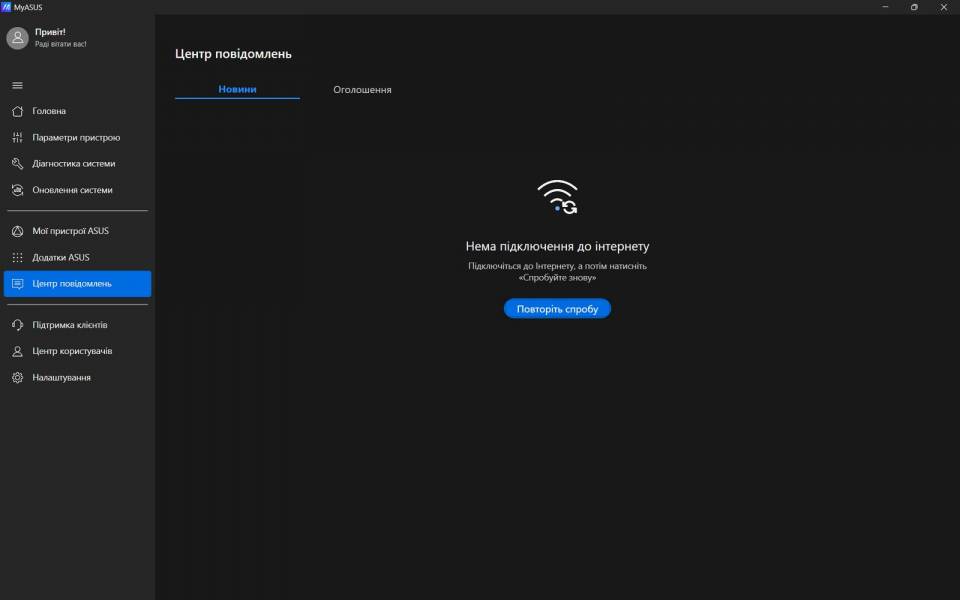Screen dimensions: 960x600
Task: Close the MyASUS window
Action: tap(943, 7)
